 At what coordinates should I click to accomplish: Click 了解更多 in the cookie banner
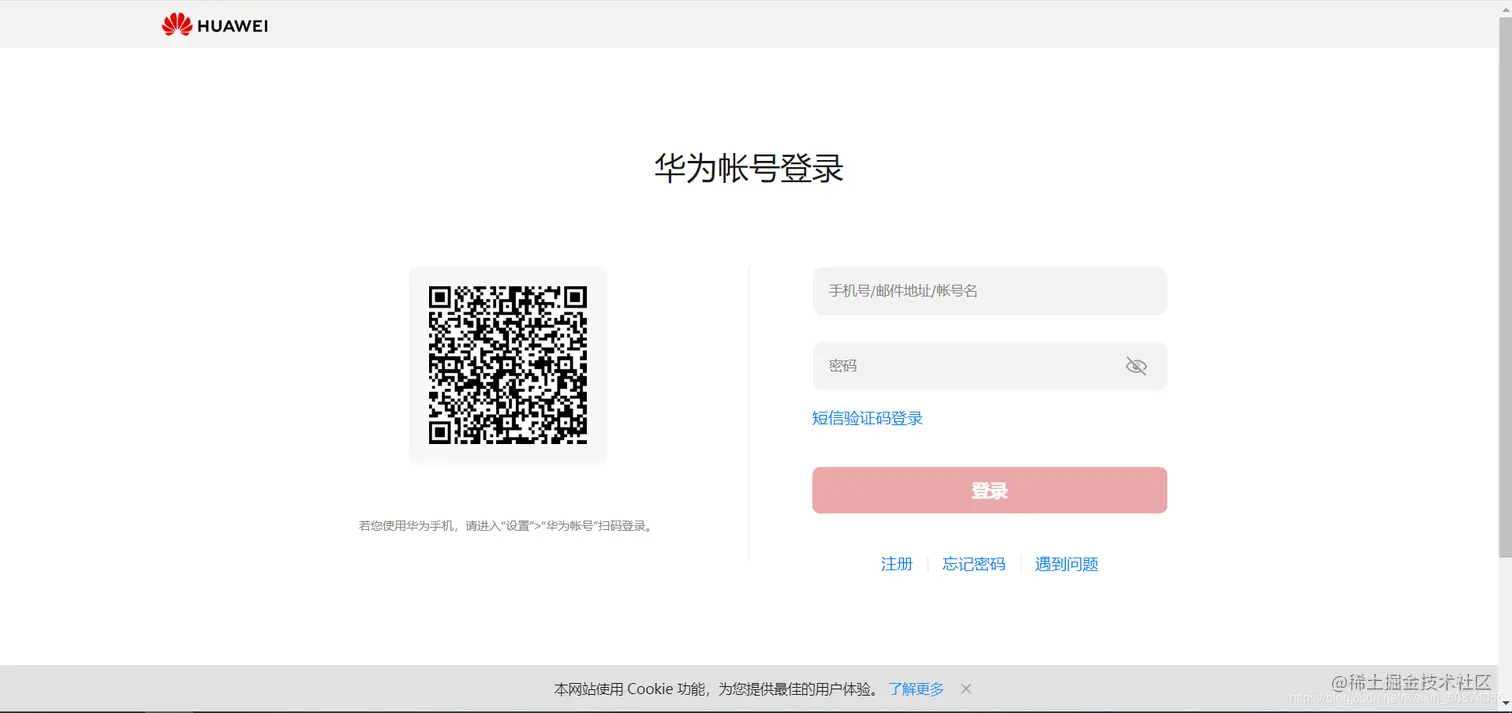(x=915, y=689)
